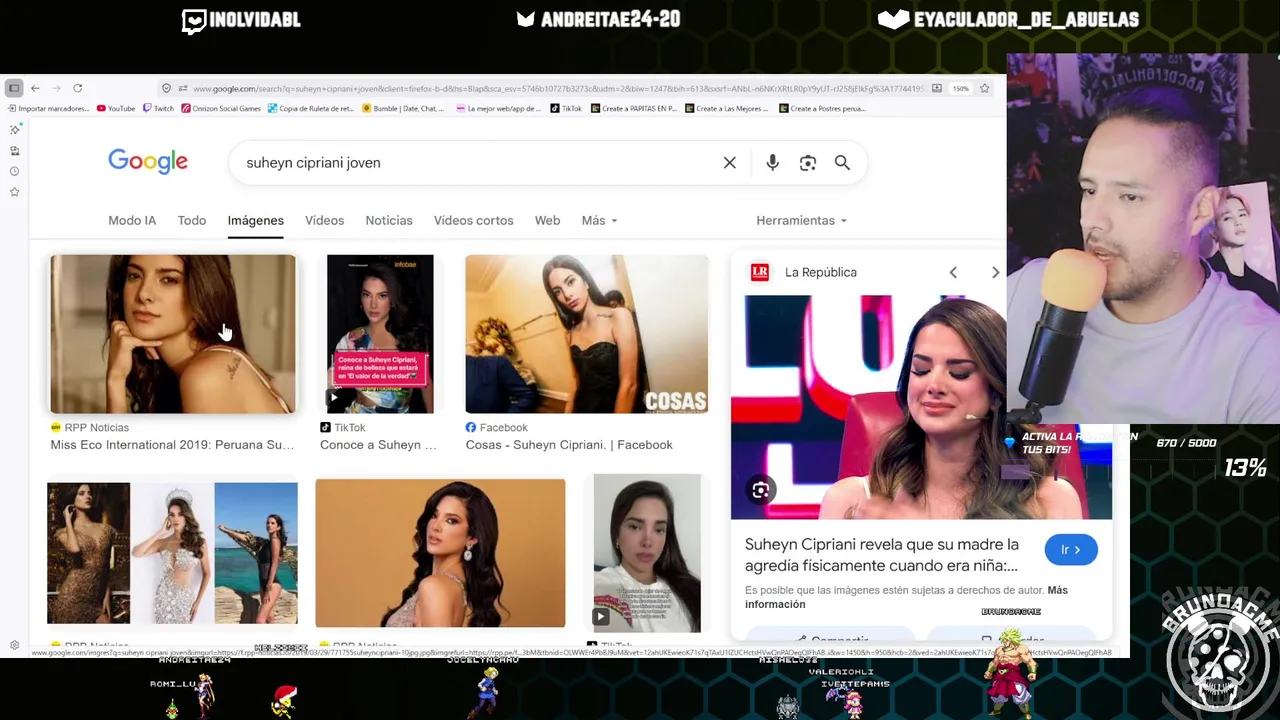
Task: Click the Lens search icon on preview image
Action: pos(761,490)
